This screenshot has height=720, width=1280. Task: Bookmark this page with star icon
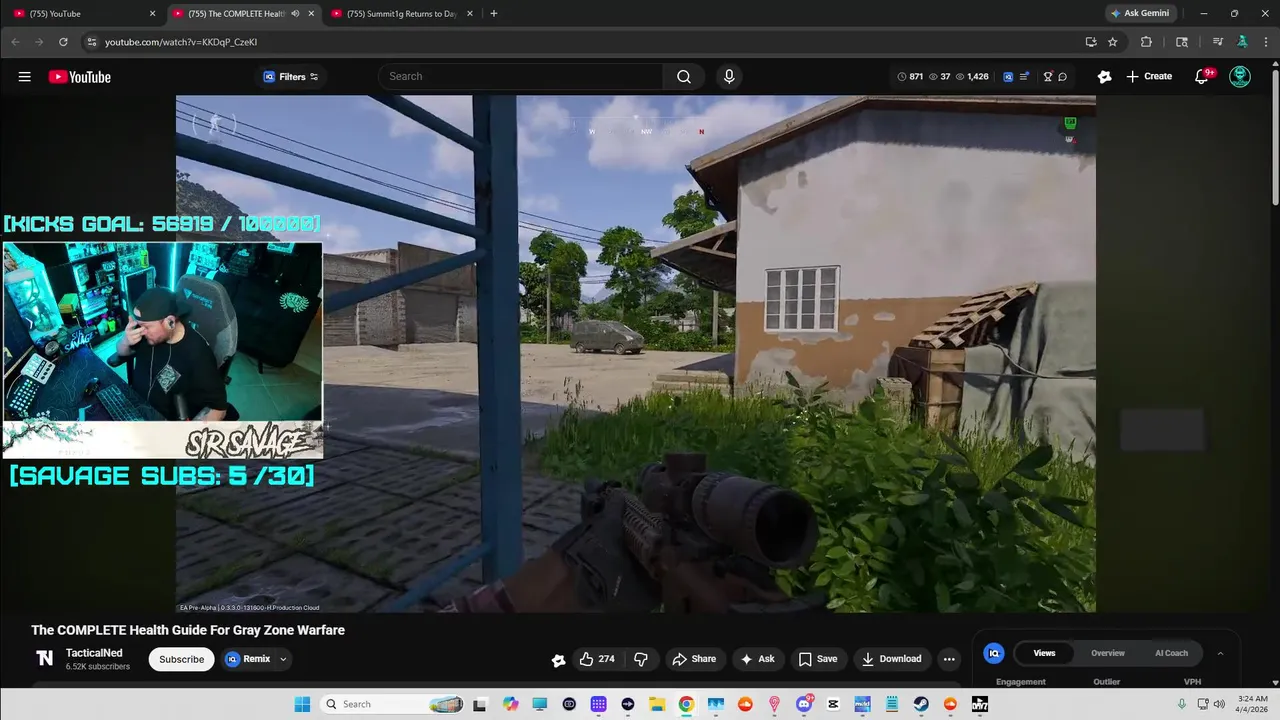(x=1113, y=42)
